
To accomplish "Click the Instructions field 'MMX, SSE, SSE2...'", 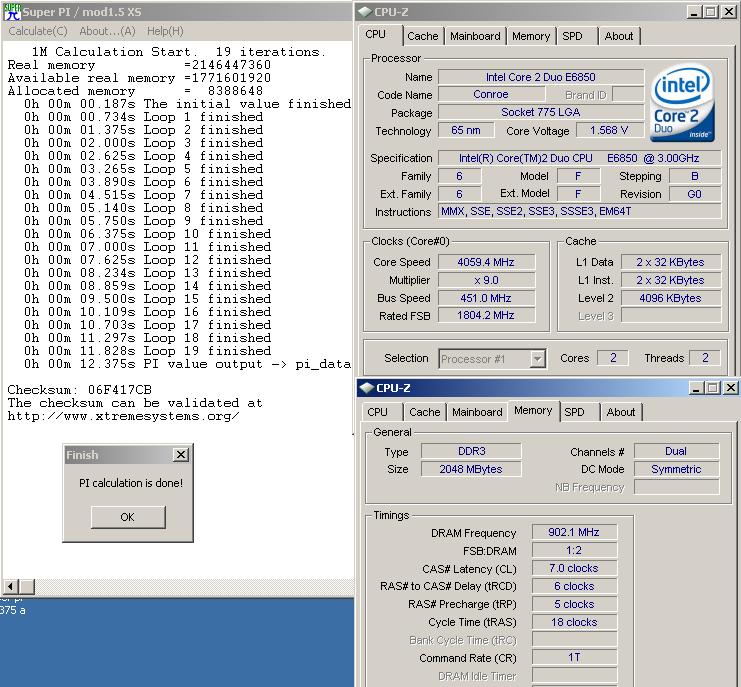I will (579, 212).
